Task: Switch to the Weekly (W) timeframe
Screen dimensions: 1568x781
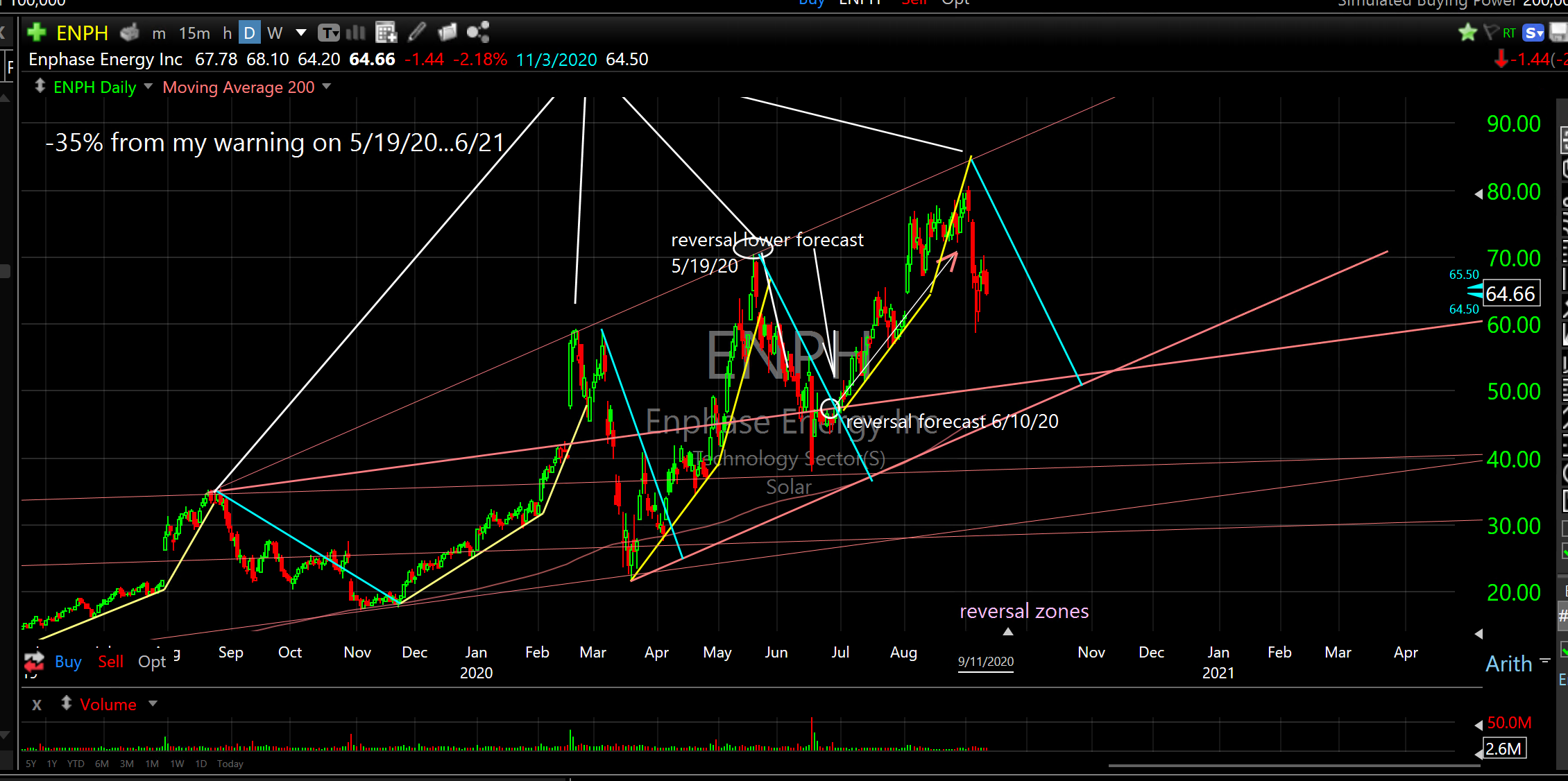Action: [x=275, y=33]
